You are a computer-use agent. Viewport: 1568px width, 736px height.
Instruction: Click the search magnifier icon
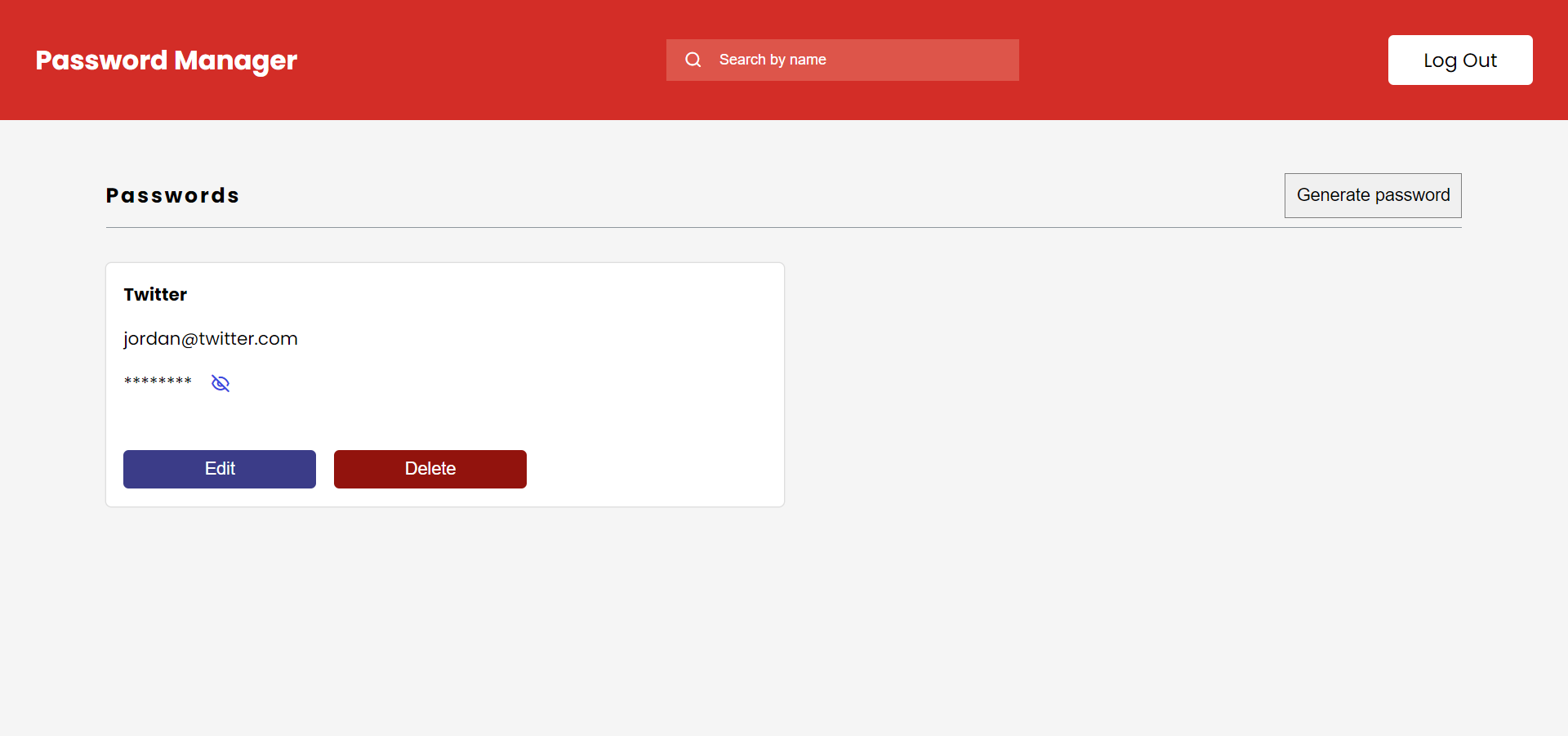tap(693, 60)
